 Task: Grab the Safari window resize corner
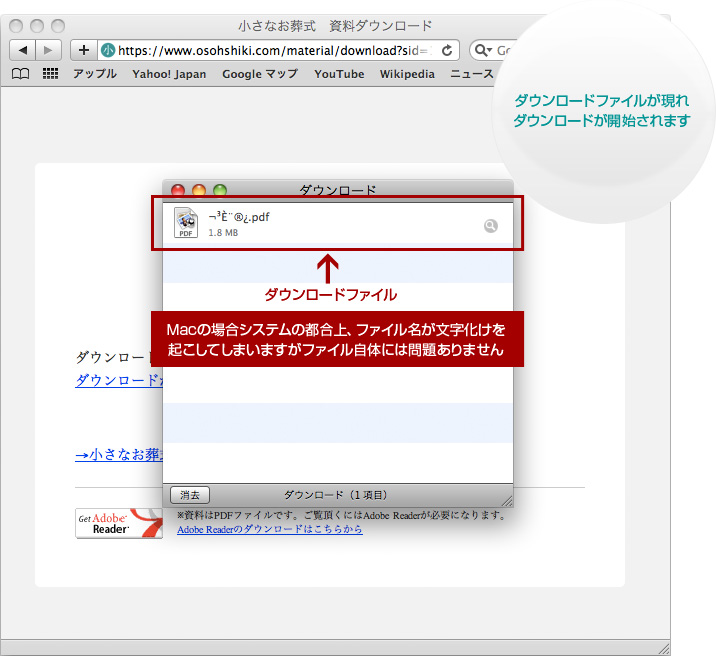(x=663, y=648)
